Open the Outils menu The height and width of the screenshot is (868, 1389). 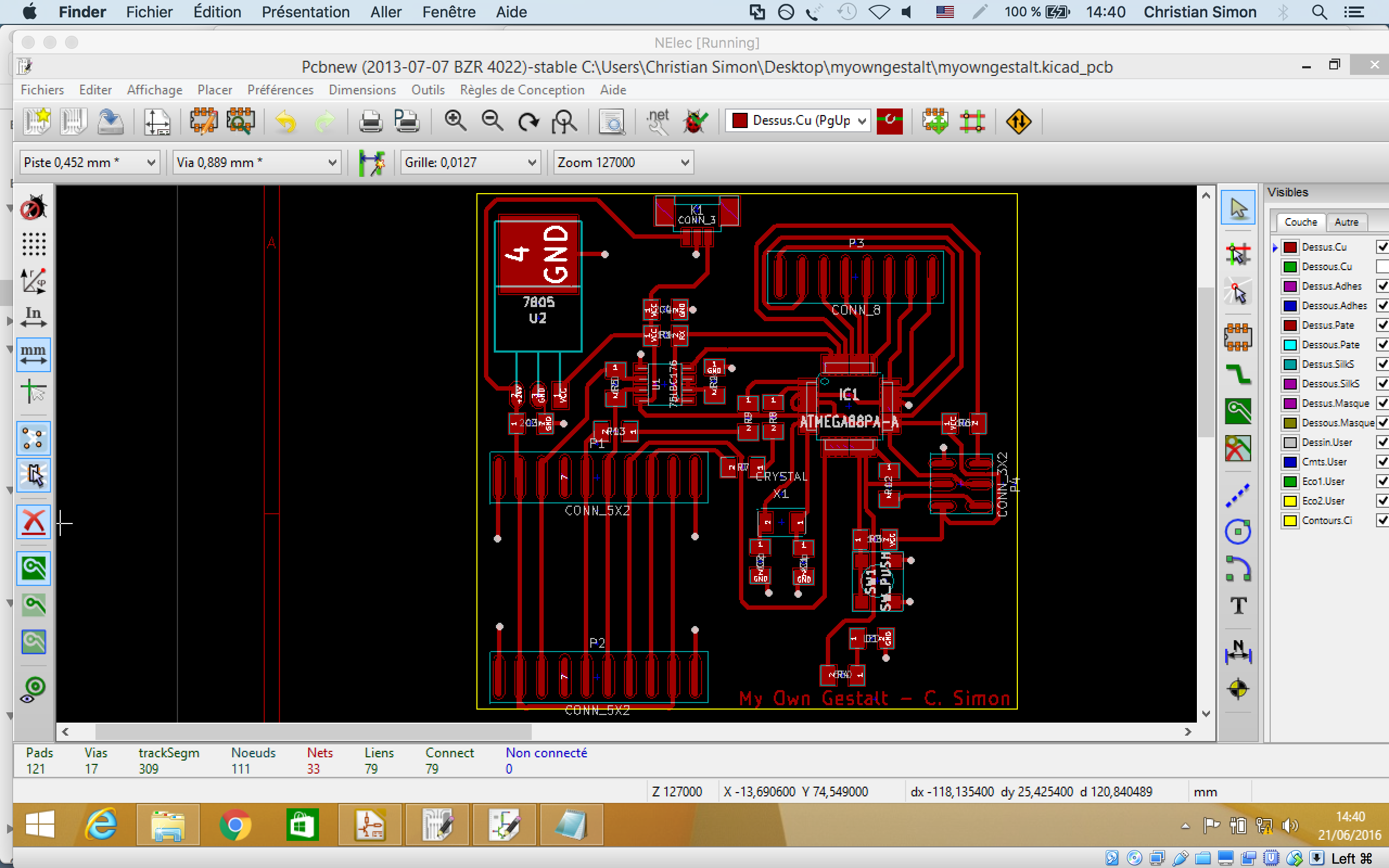pyautogui.click(x=427, y=90)
